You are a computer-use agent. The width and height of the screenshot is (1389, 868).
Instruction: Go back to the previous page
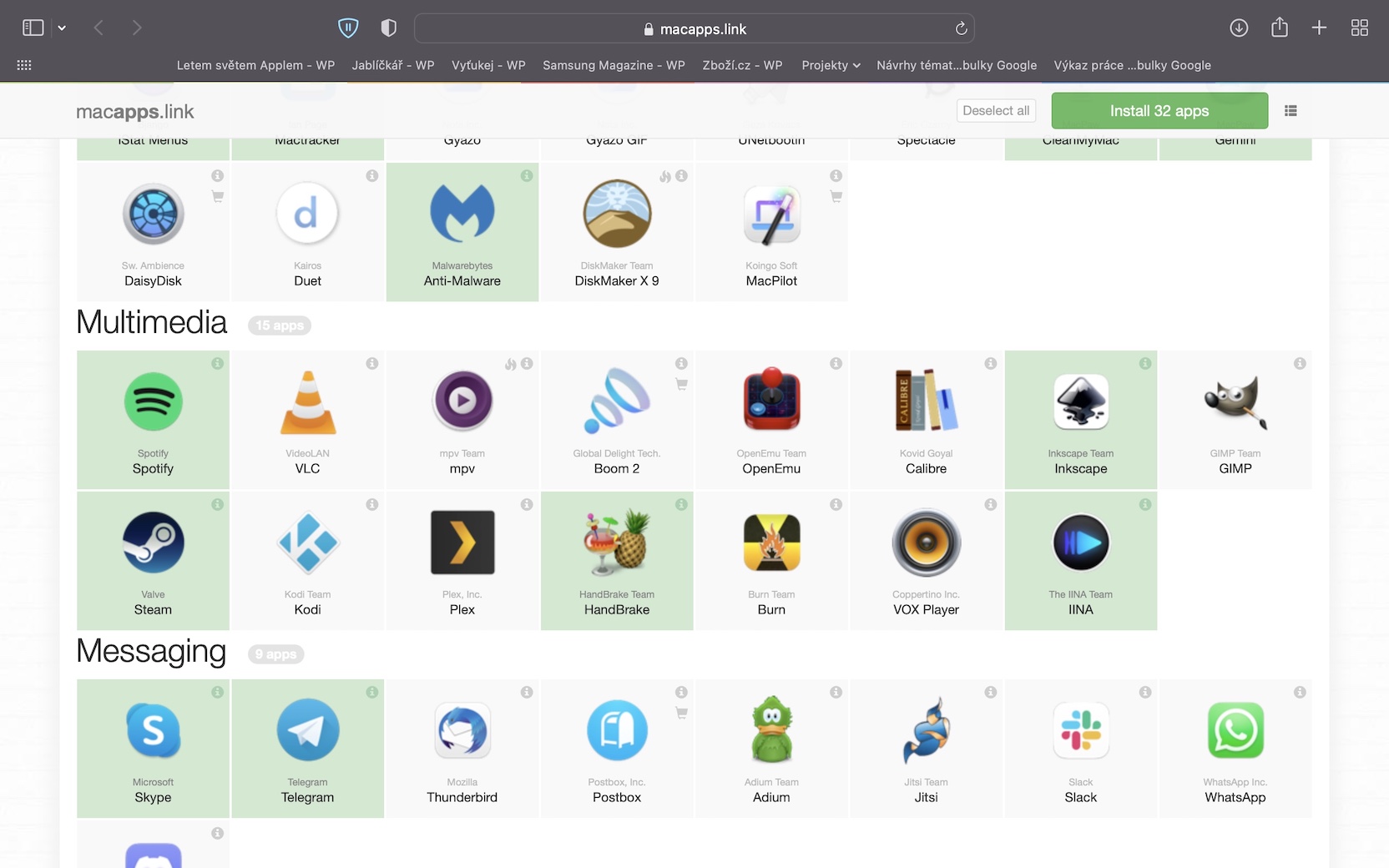98,28
